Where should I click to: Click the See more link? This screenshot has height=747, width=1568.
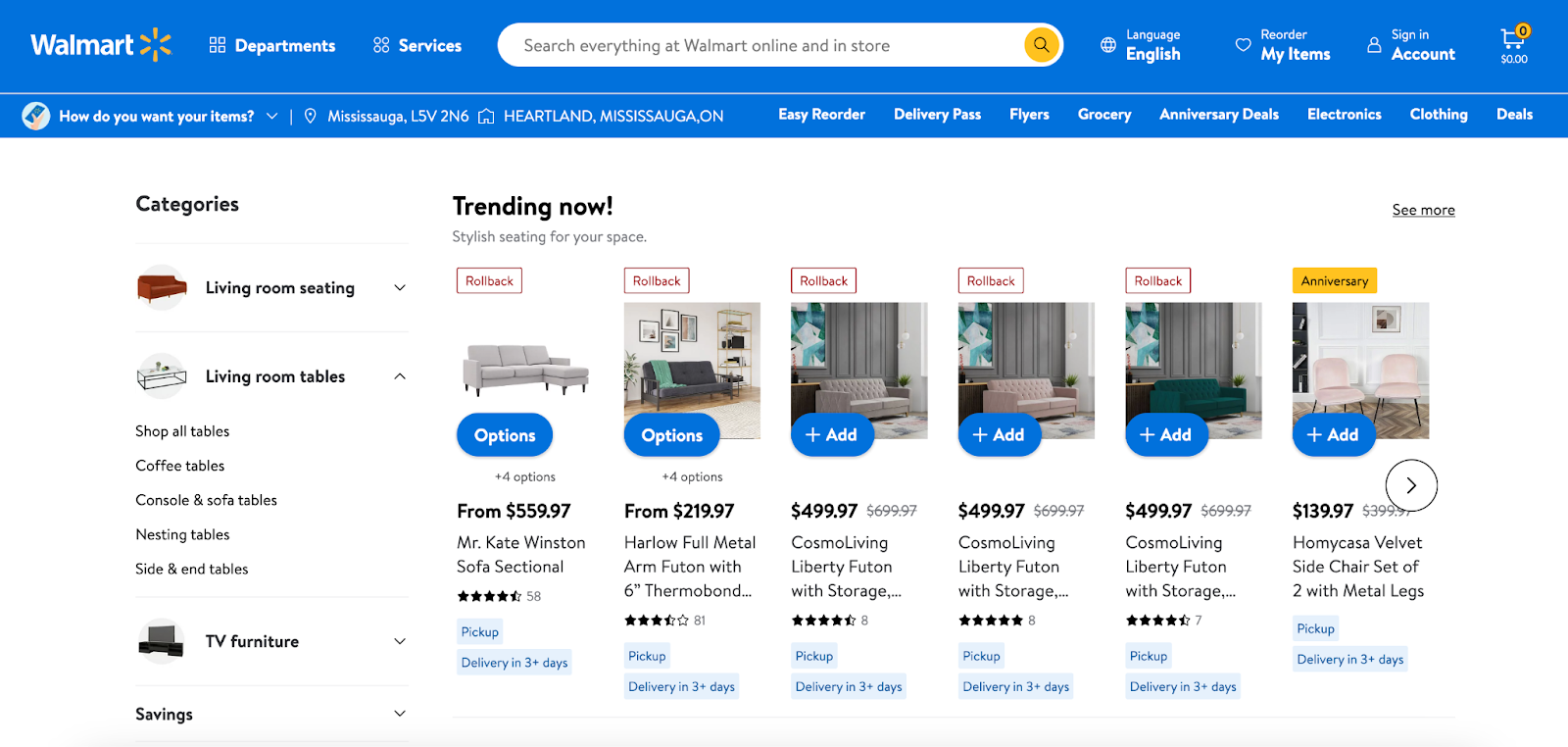pos(1423,210)
